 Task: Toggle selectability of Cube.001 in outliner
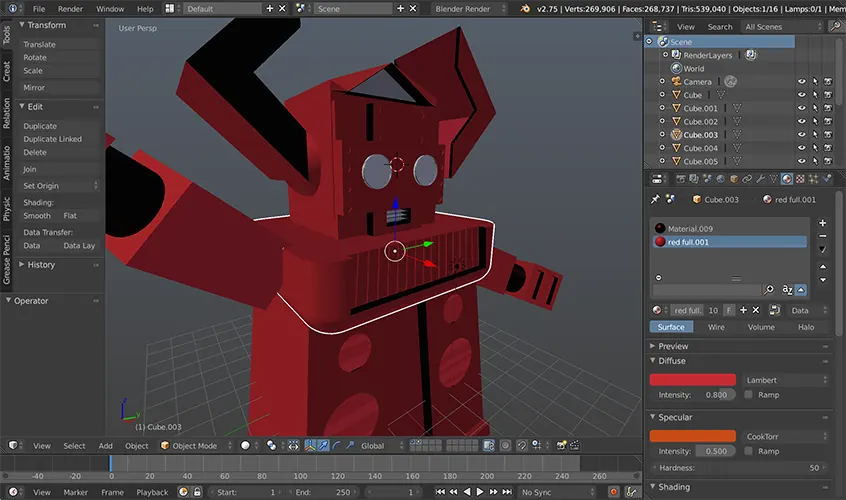click(x=815, y=108)
